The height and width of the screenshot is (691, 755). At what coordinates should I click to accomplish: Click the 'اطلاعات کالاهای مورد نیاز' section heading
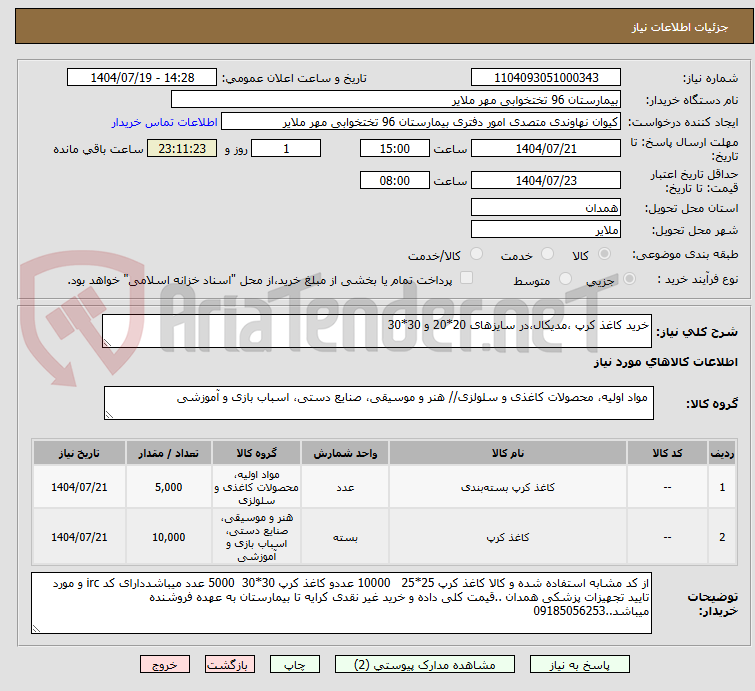[665, 362]
